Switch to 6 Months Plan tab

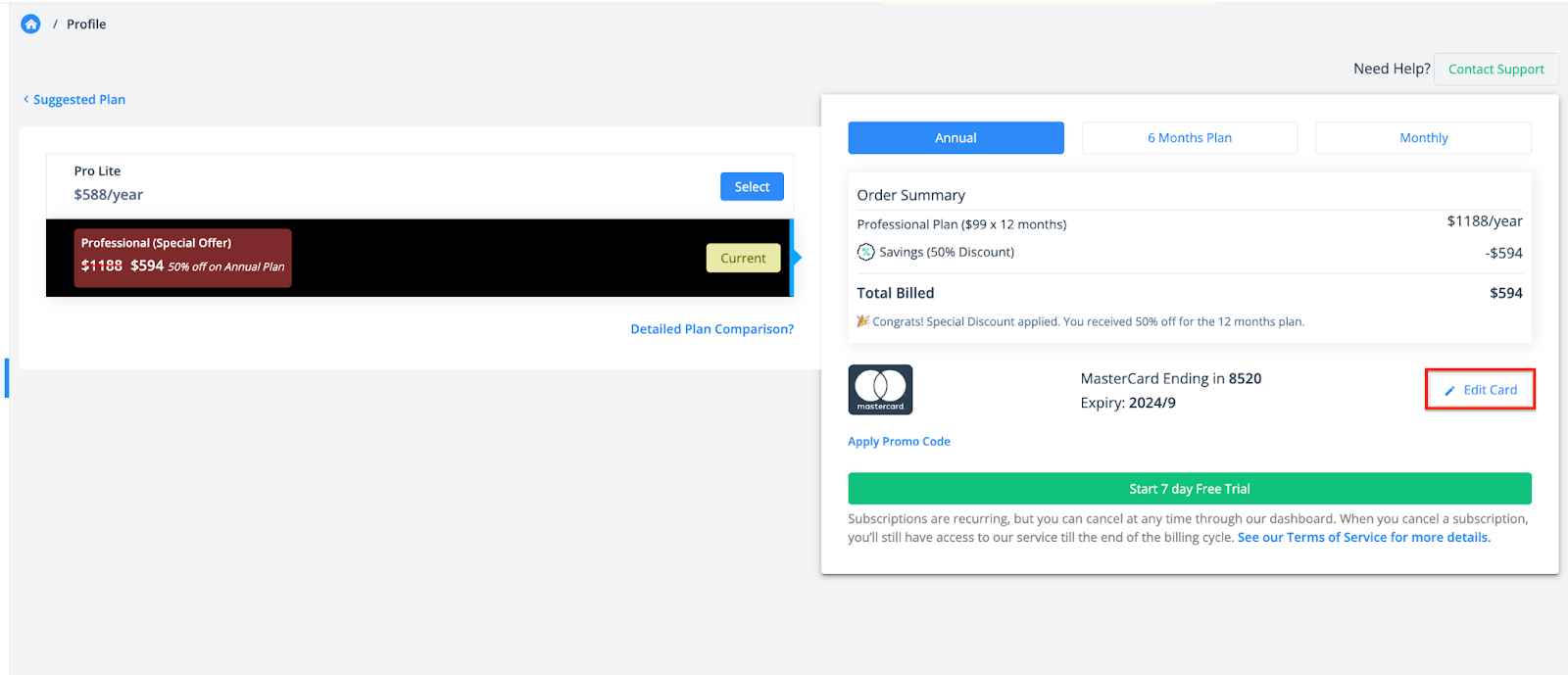(x=1190, y=137)
